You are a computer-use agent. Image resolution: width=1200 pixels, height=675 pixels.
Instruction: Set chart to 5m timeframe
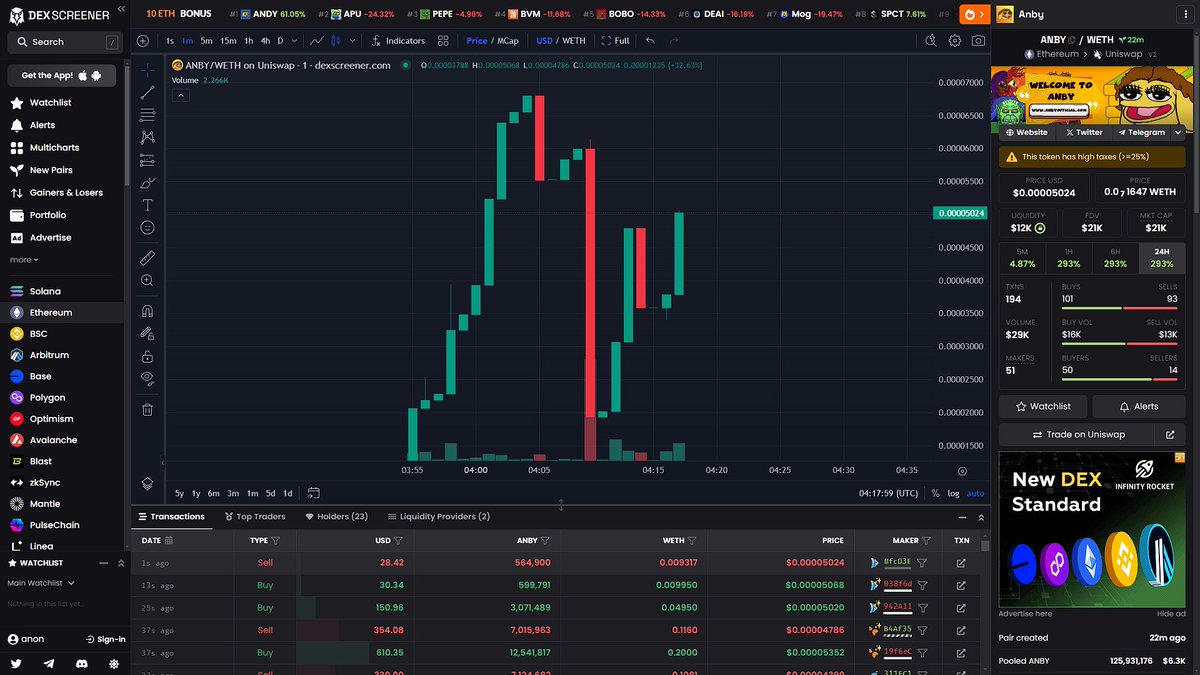206,41
